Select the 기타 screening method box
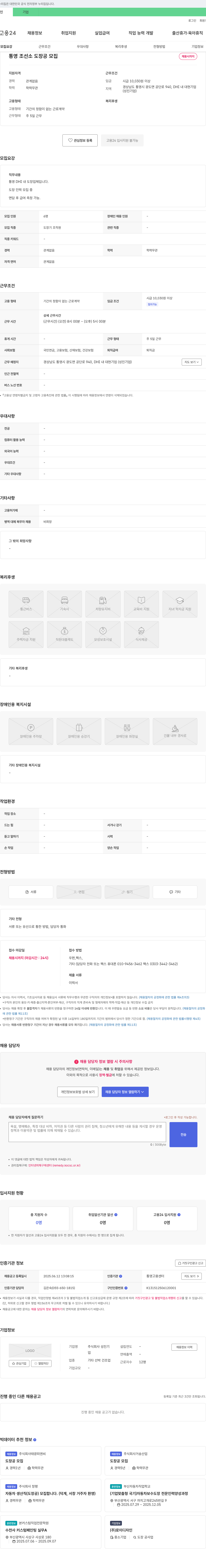 [x=175, y=892]
